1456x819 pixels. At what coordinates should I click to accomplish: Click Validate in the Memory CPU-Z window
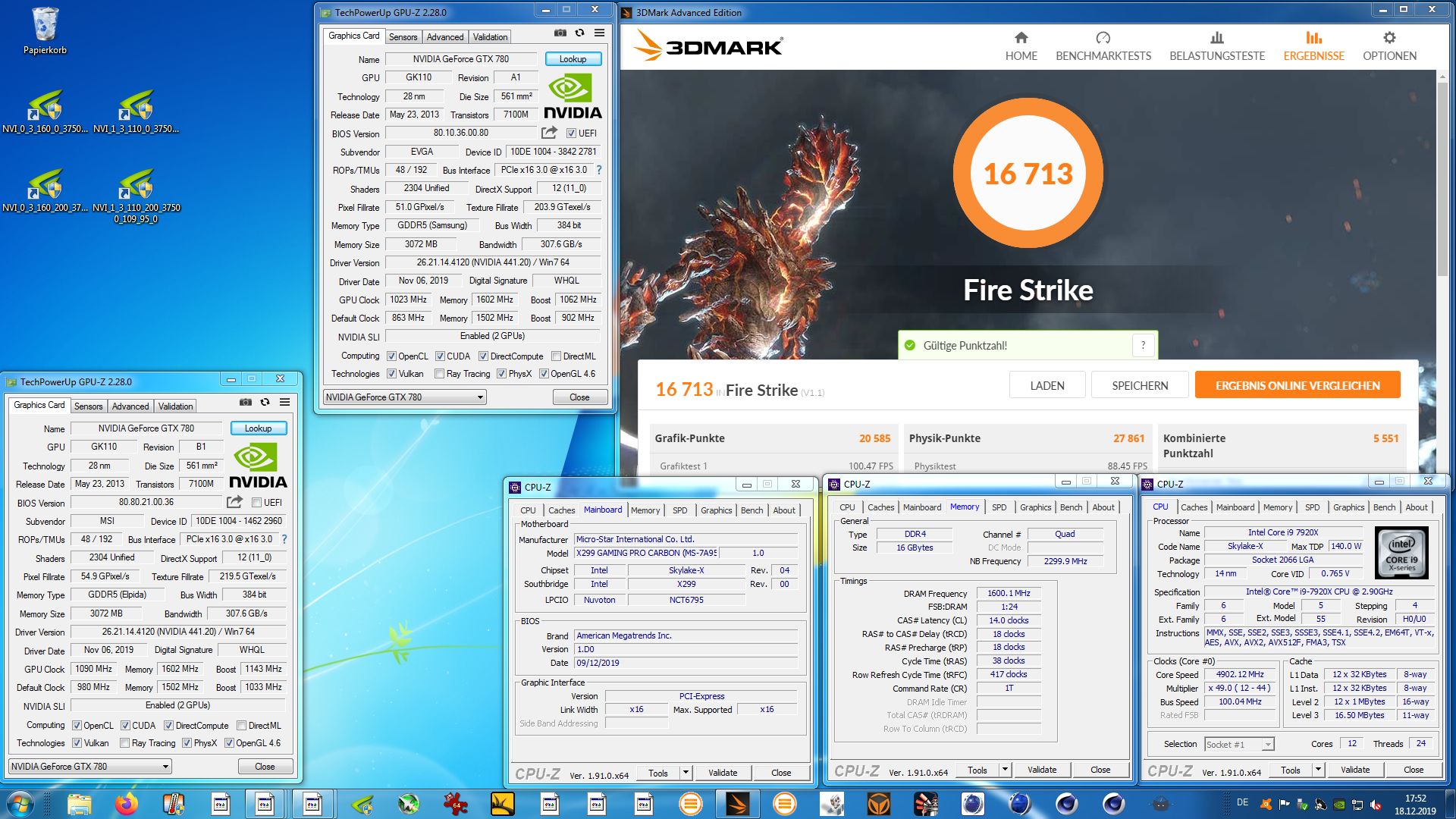coord(1042,770)
